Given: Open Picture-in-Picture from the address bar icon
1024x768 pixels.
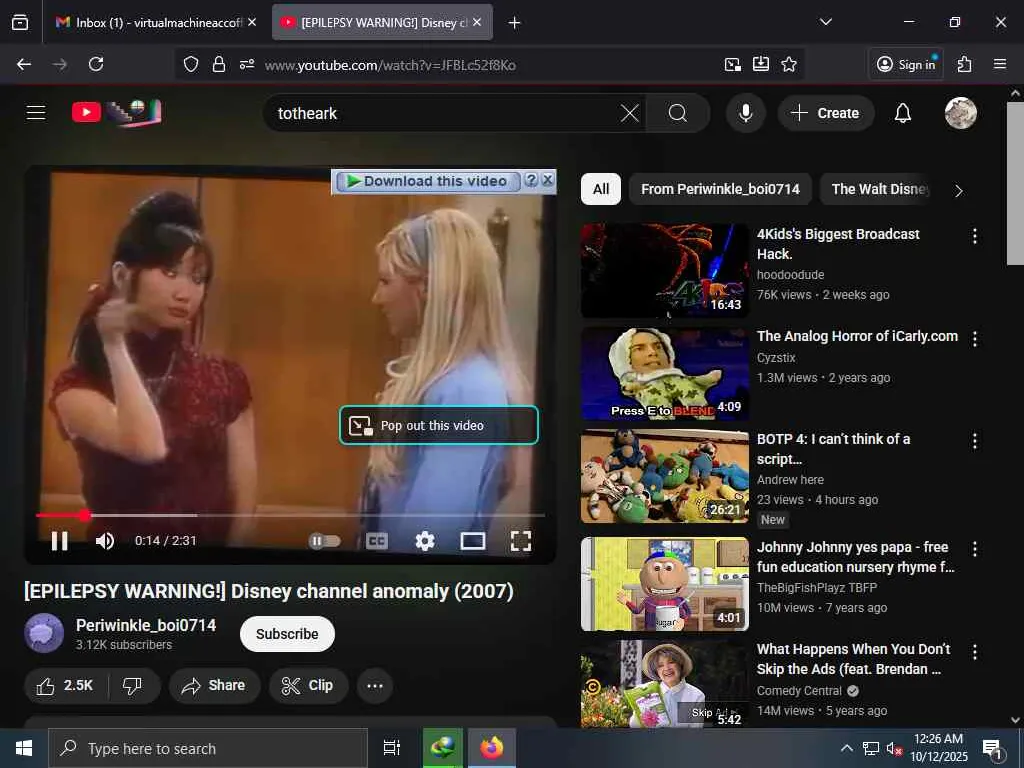Looking at the screenshot, I should click(x=733, y=64).
